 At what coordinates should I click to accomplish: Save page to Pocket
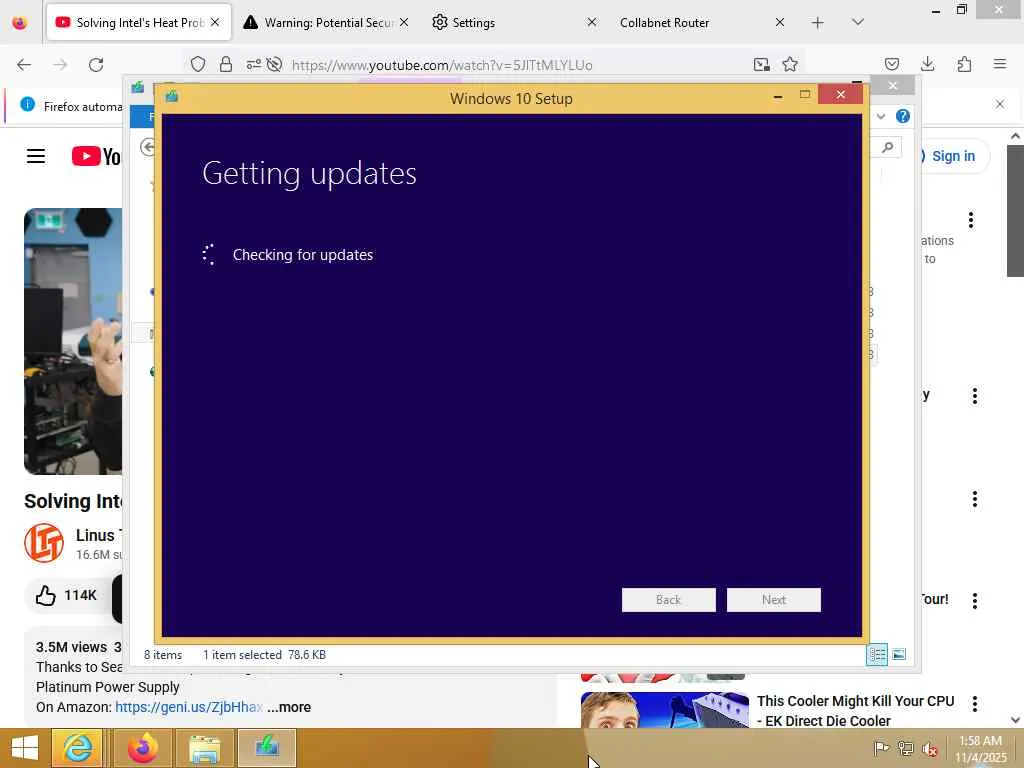891,64
